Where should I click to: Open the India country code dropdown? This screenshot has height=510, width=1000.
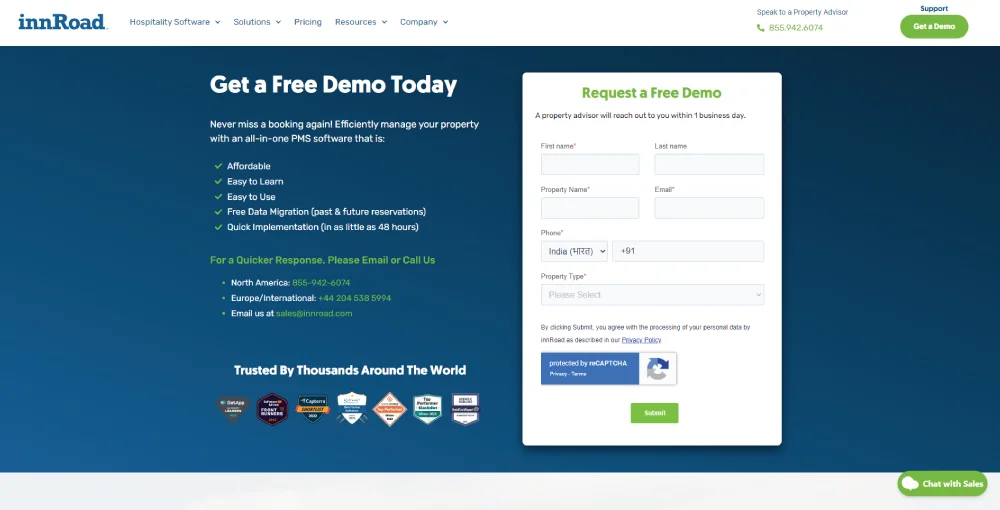click(574, 251)
